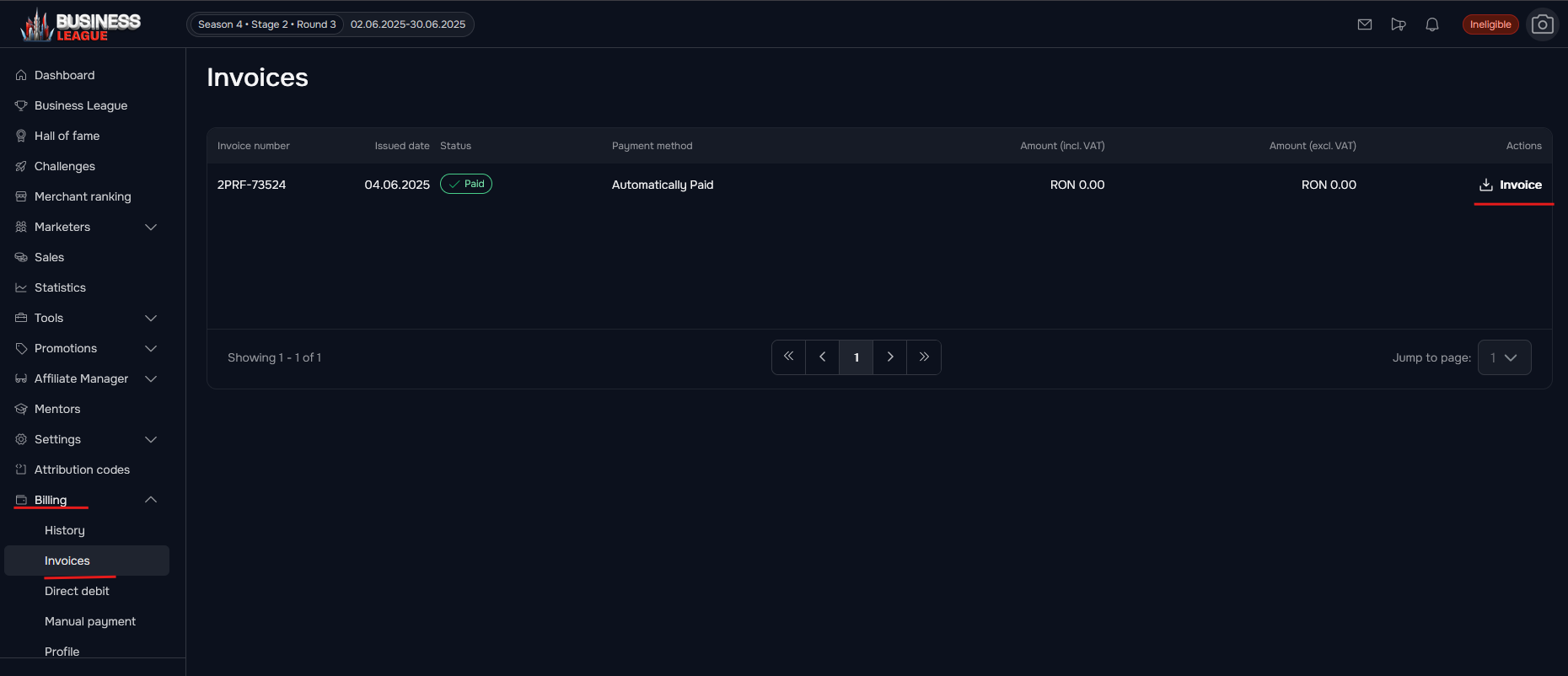Go to the last page of invoices
The height and width of the screenshot is (676, 1568).
point(924,357)
